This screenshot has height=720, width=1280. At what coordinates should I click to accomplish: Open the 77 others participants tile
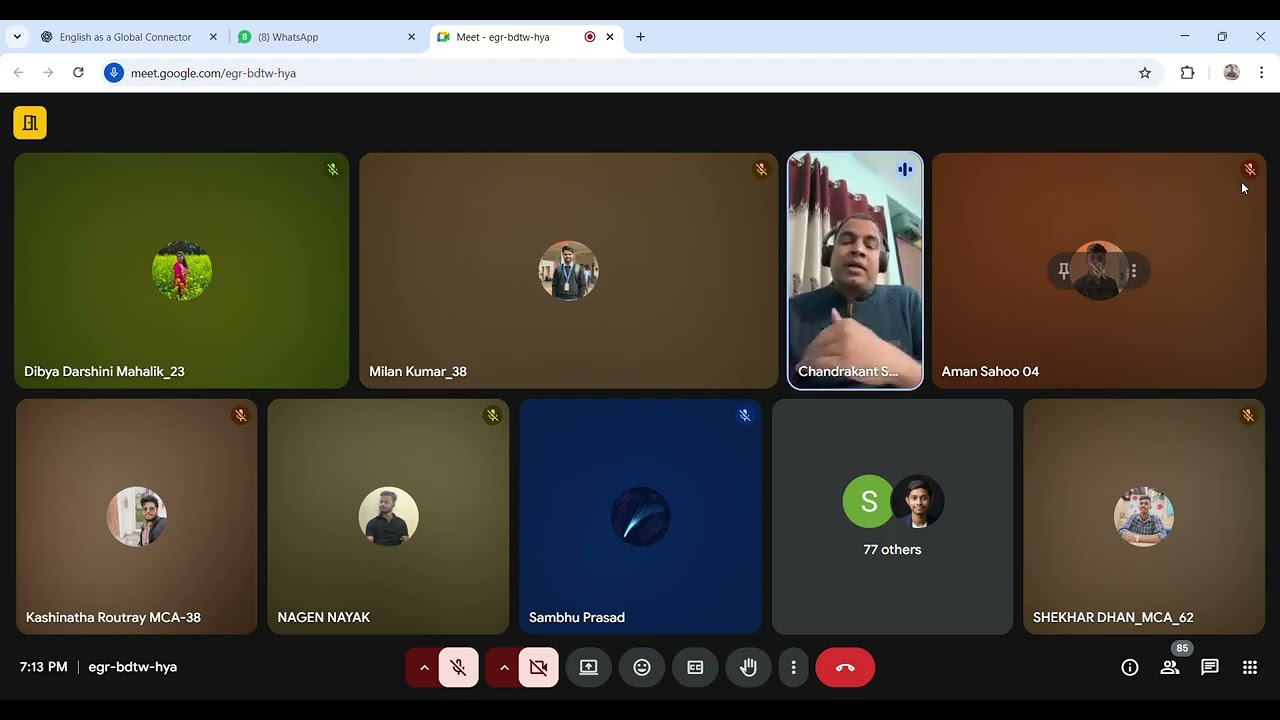tap(892, 516)
